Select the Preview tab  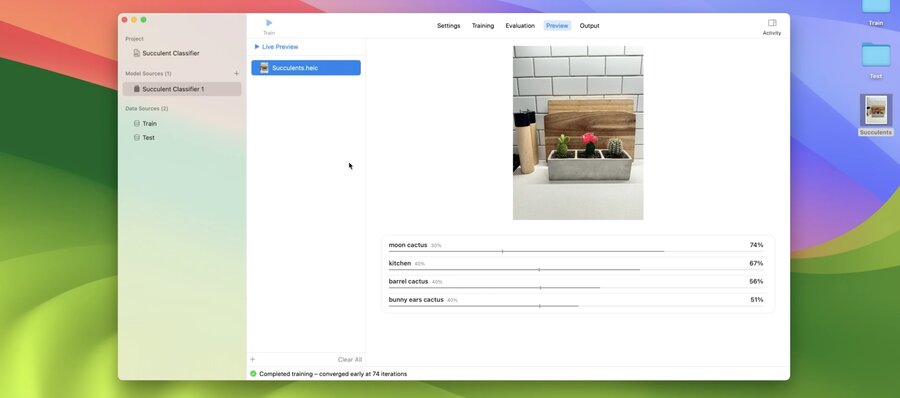[557, 26]
